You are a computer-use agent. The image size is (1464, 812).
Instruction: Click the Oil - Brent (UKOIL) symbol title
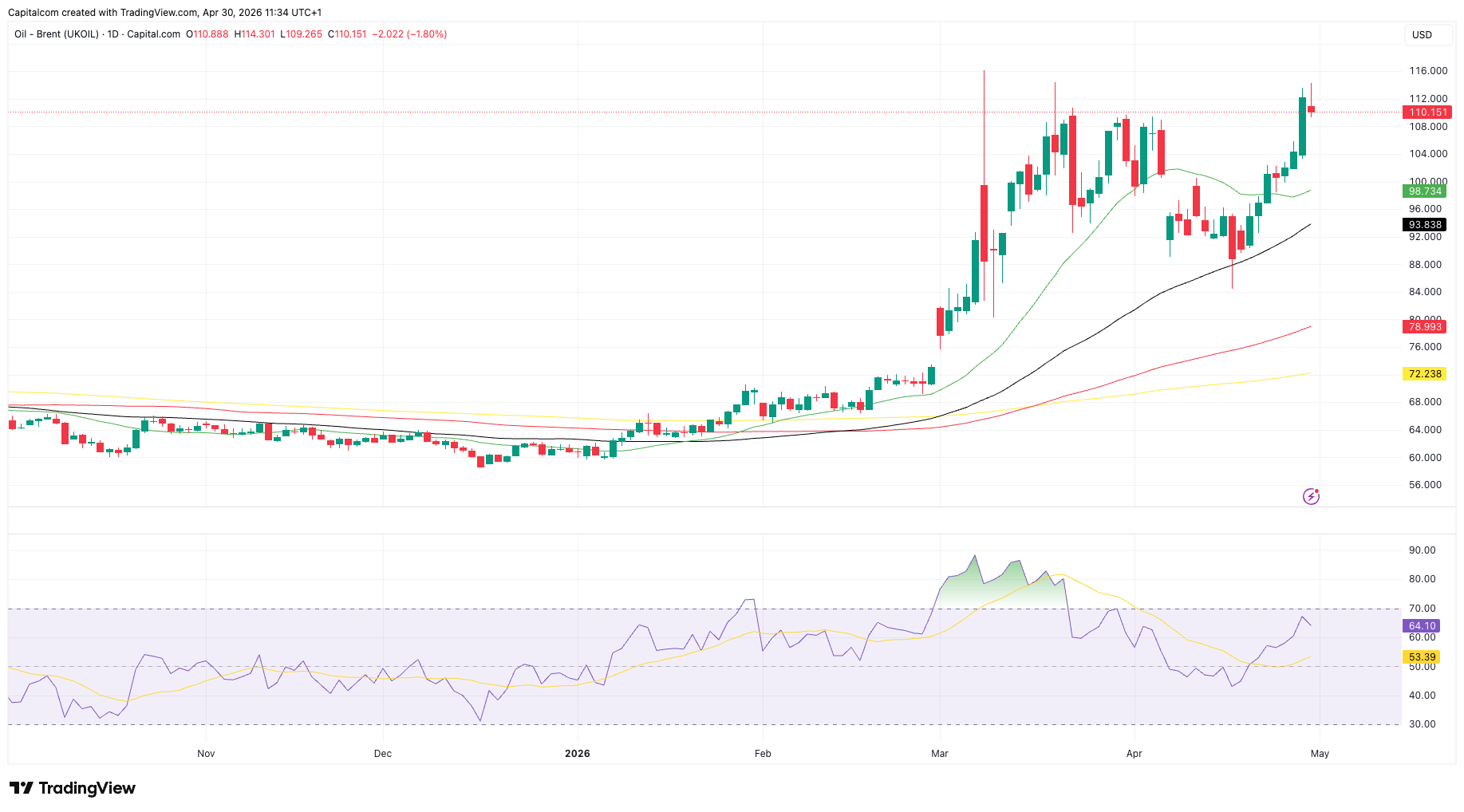[x=57, y=34]
